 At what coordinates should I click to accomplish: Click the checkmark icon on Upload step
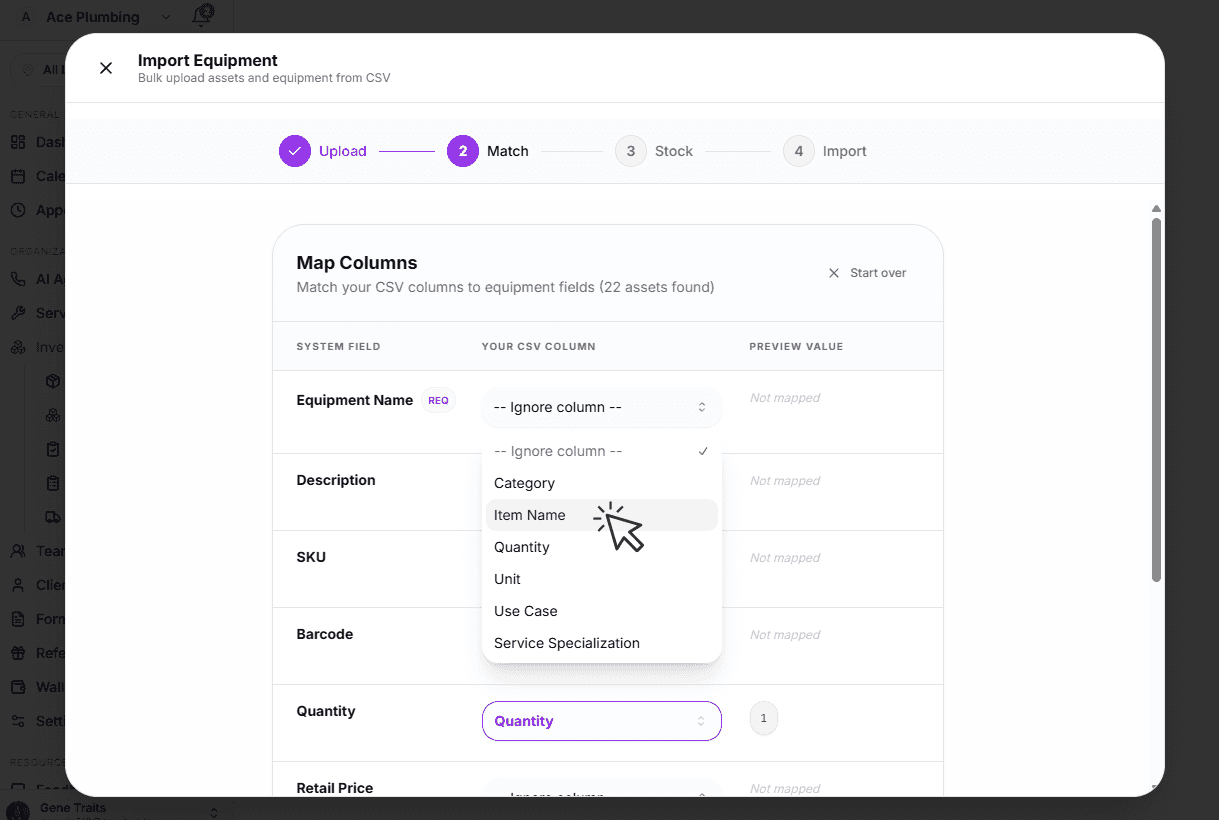point(295,151)
